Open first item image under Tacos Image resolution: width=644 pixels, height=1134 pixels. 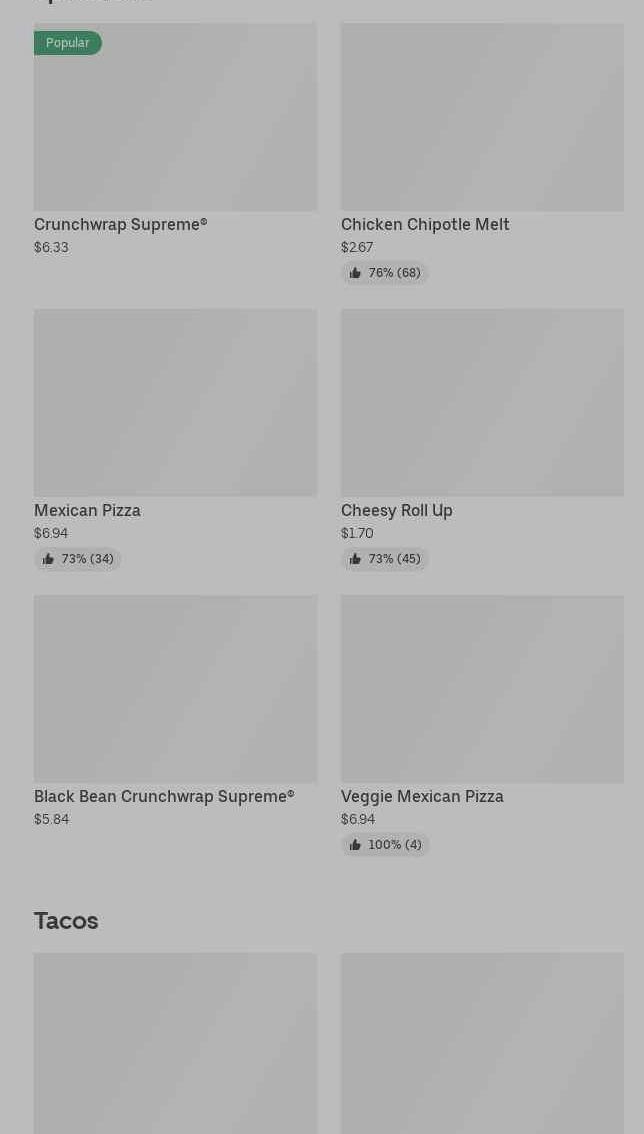click(175, 1043)
